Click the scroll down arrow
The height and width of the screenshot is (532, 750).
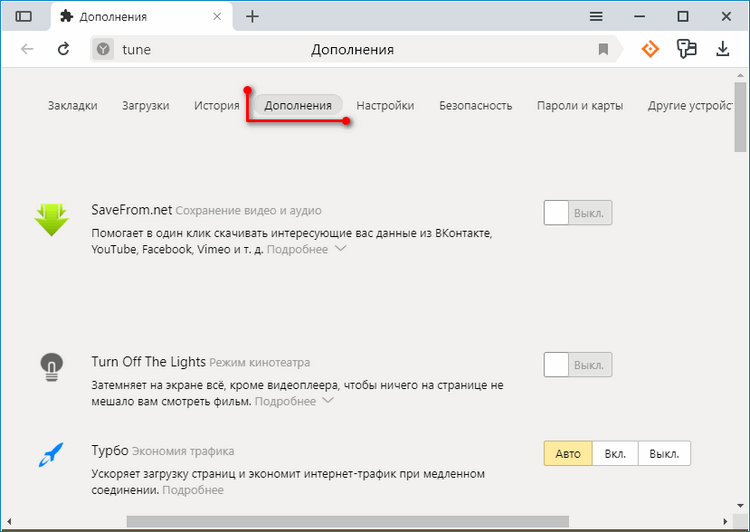pyautogui.click(x=740, y=506)
